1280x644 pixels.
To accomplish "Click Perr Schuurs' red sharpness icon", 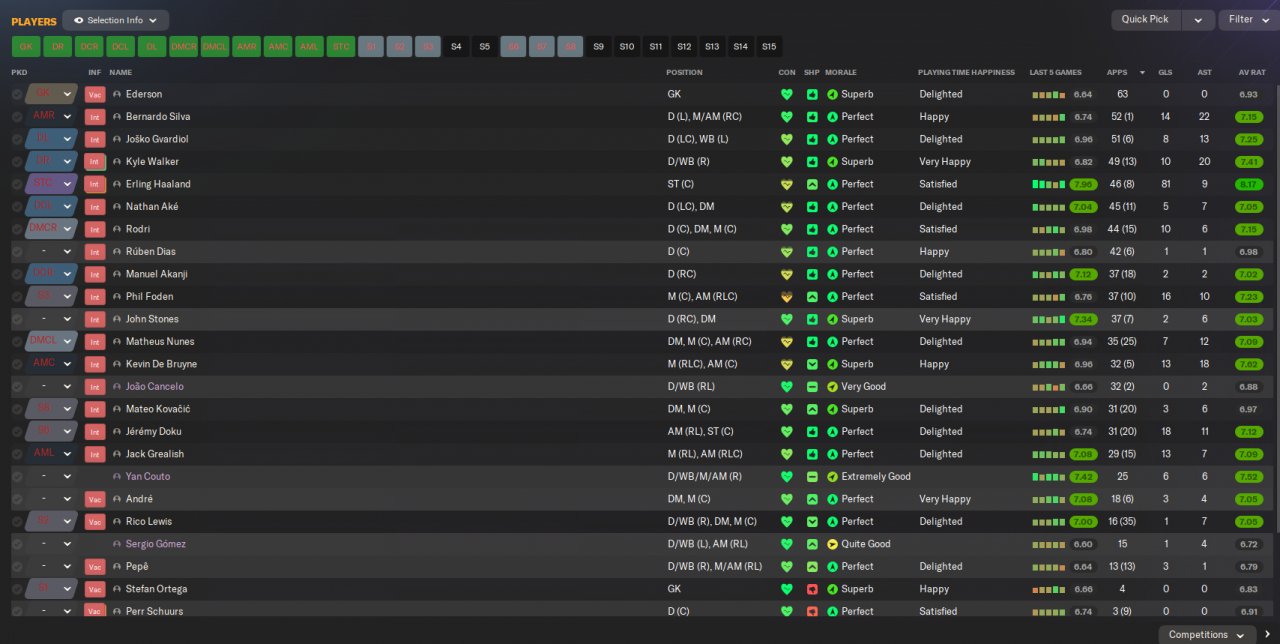I will tap(812, 612).
